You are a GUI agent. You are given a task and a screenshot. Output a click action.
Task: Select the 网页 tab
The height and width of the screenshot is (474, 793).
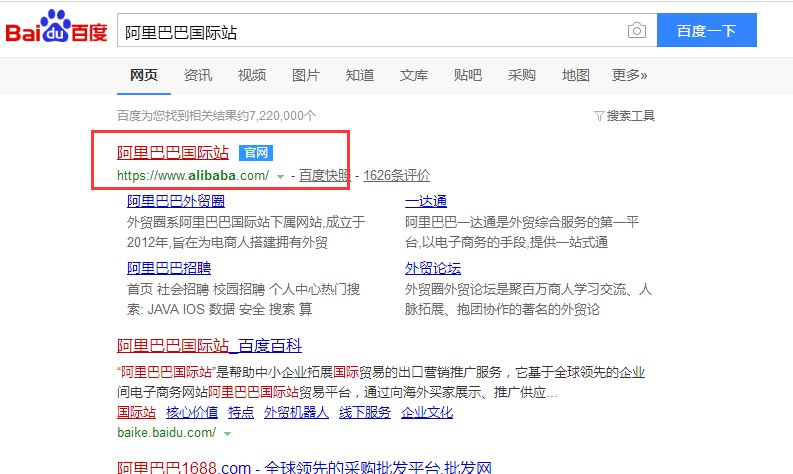[x=144, y=75]
